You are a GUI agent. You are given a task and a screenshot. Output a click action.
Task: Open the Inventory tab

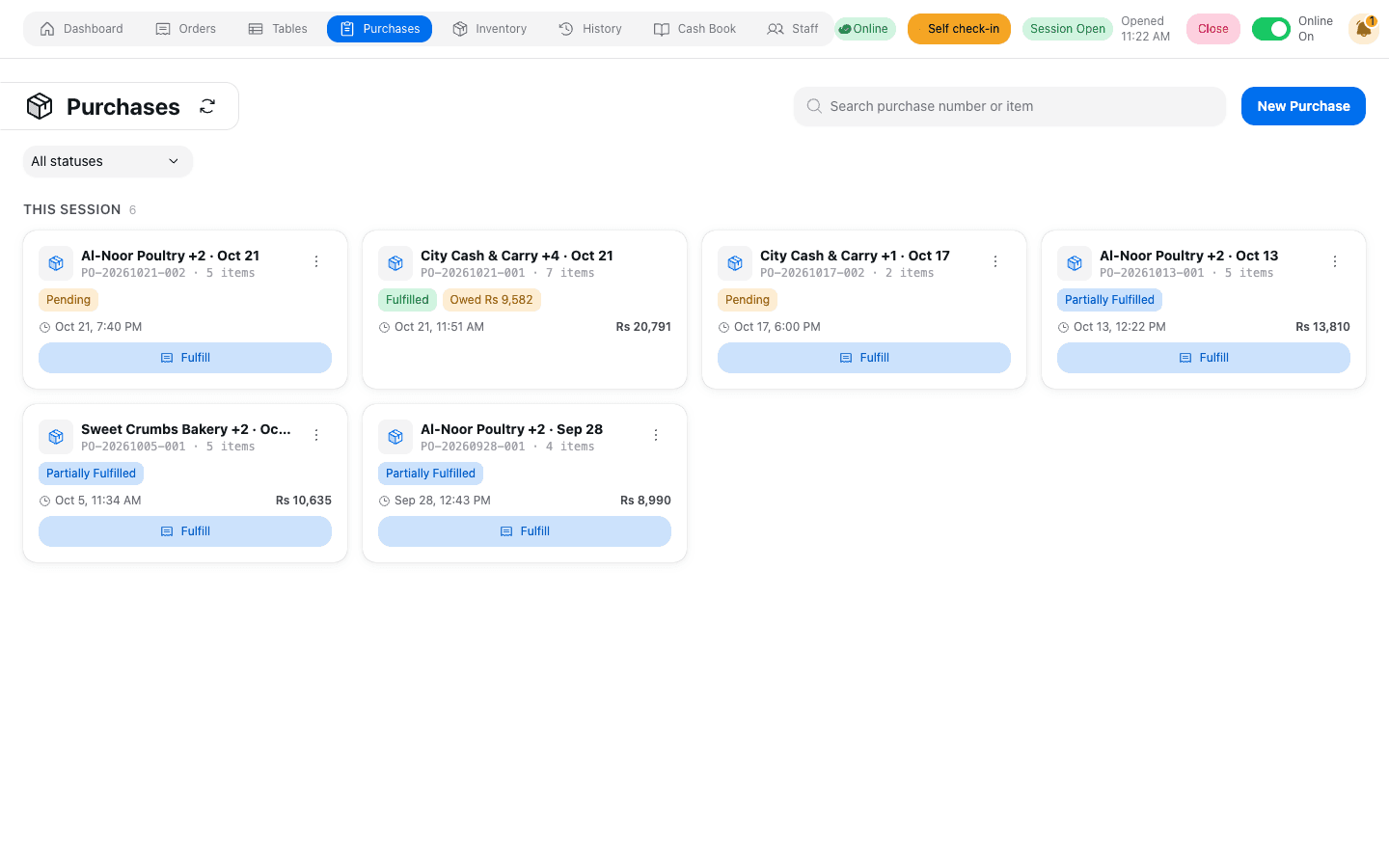click(490, 29)
